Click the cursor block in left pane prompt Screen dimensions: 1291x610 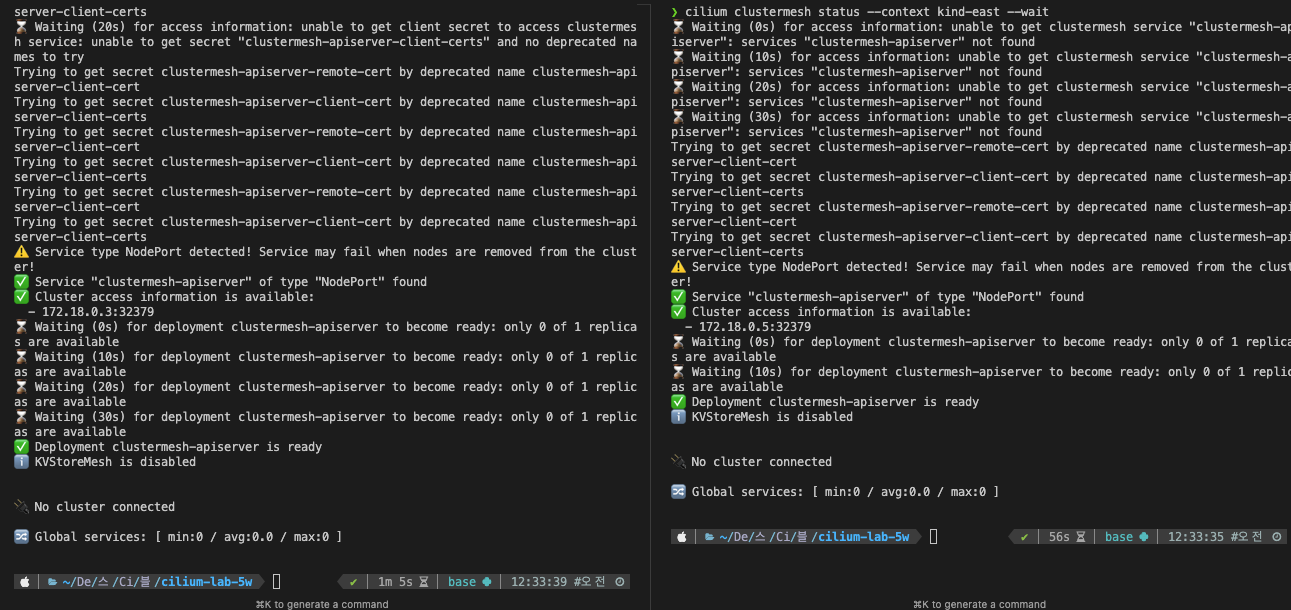coord(276,582)
